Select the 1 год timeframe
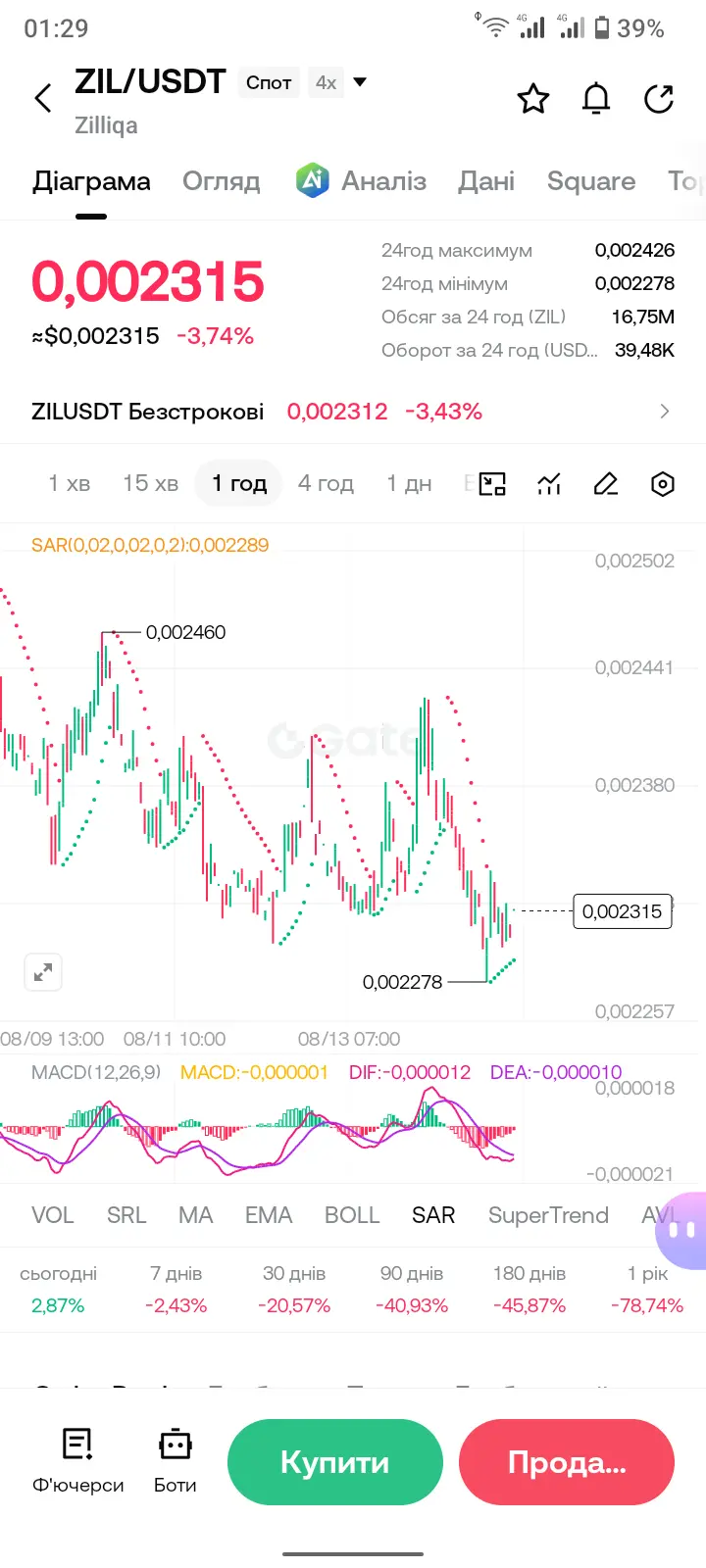Image resolution: width=706 pixels, height=1568 pixels. pos(239,483)
